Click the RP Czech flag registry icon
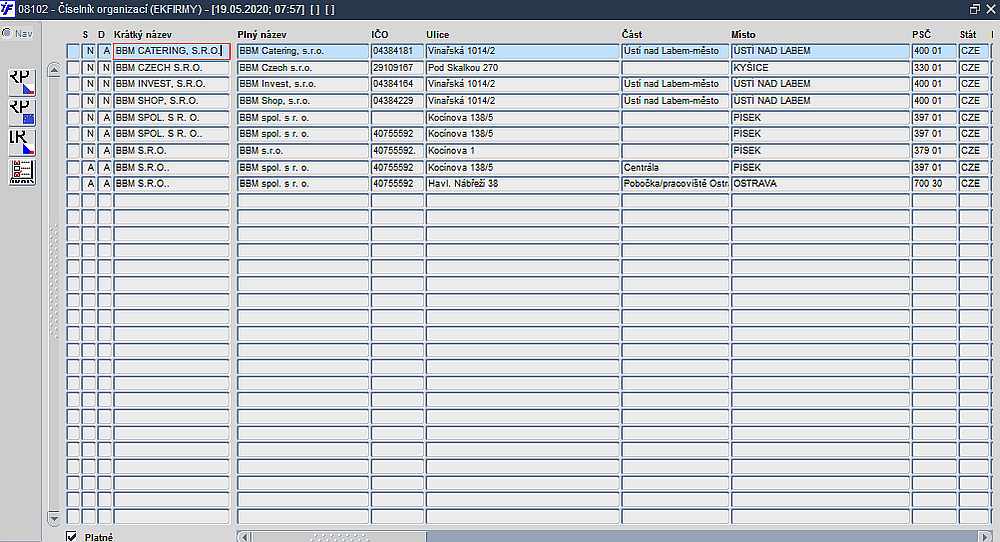The image size is (1000, 542). pos(22,83)
